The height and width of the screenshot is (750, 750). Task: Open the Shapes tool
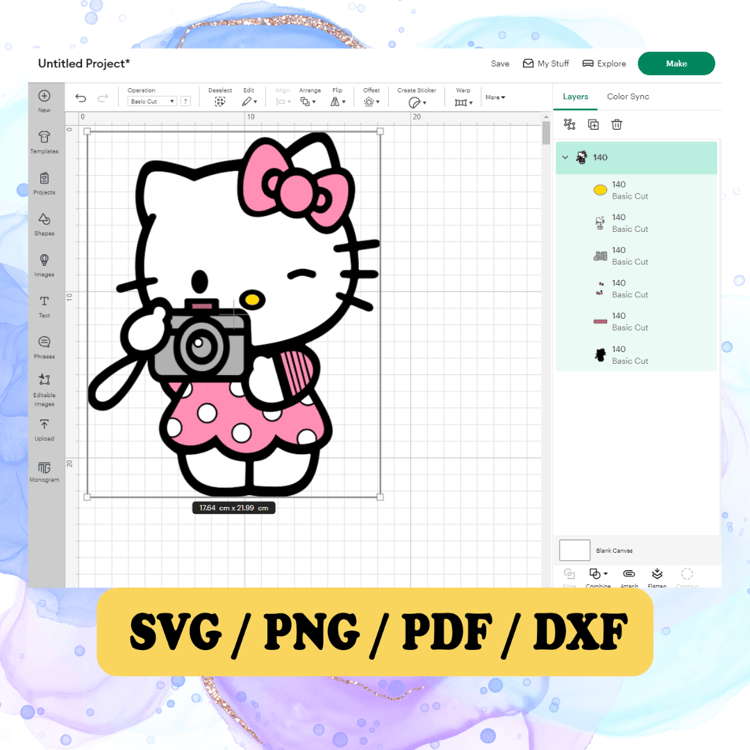[x=44, y=219]
